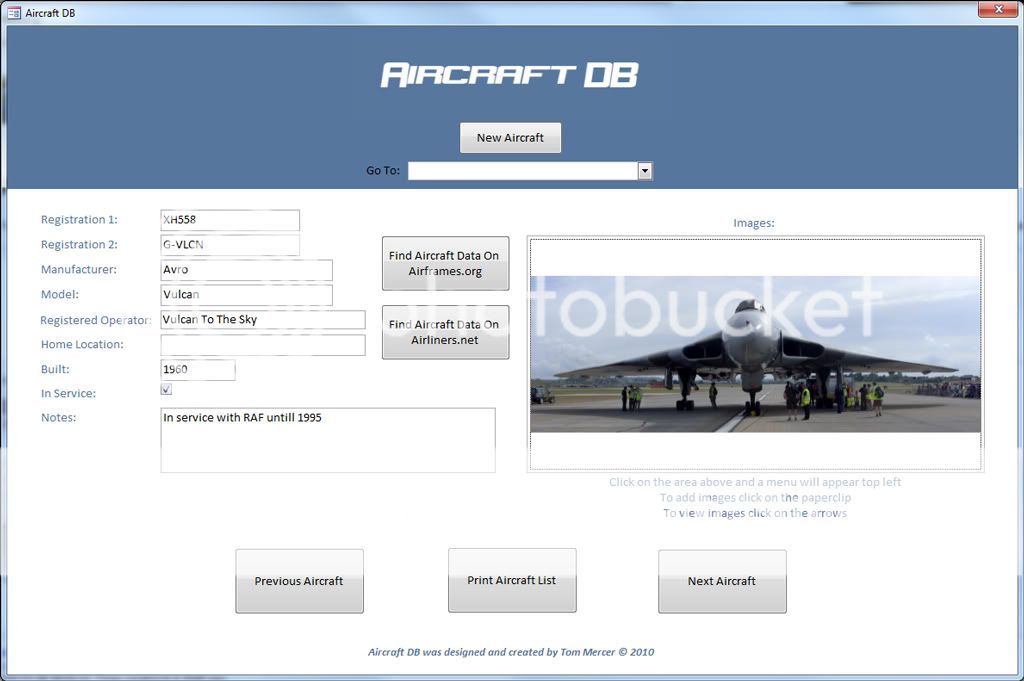The height and width of the screenshot is (681, 1024).
Task: Click inside the Notes text area
Action: pyautogui.click(x=328, y=440)
